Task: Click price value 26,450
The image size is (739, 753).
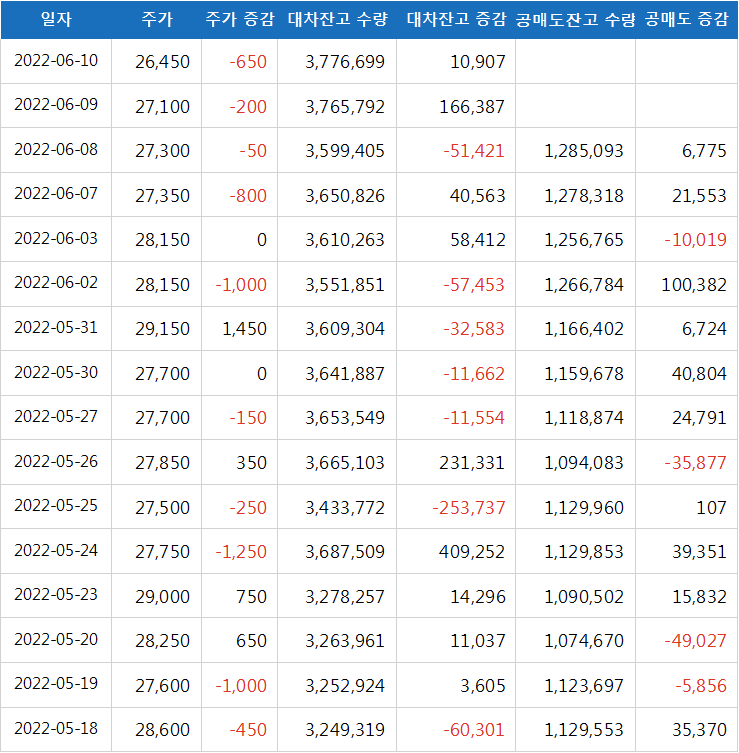Action: click(x=162, y=62)
